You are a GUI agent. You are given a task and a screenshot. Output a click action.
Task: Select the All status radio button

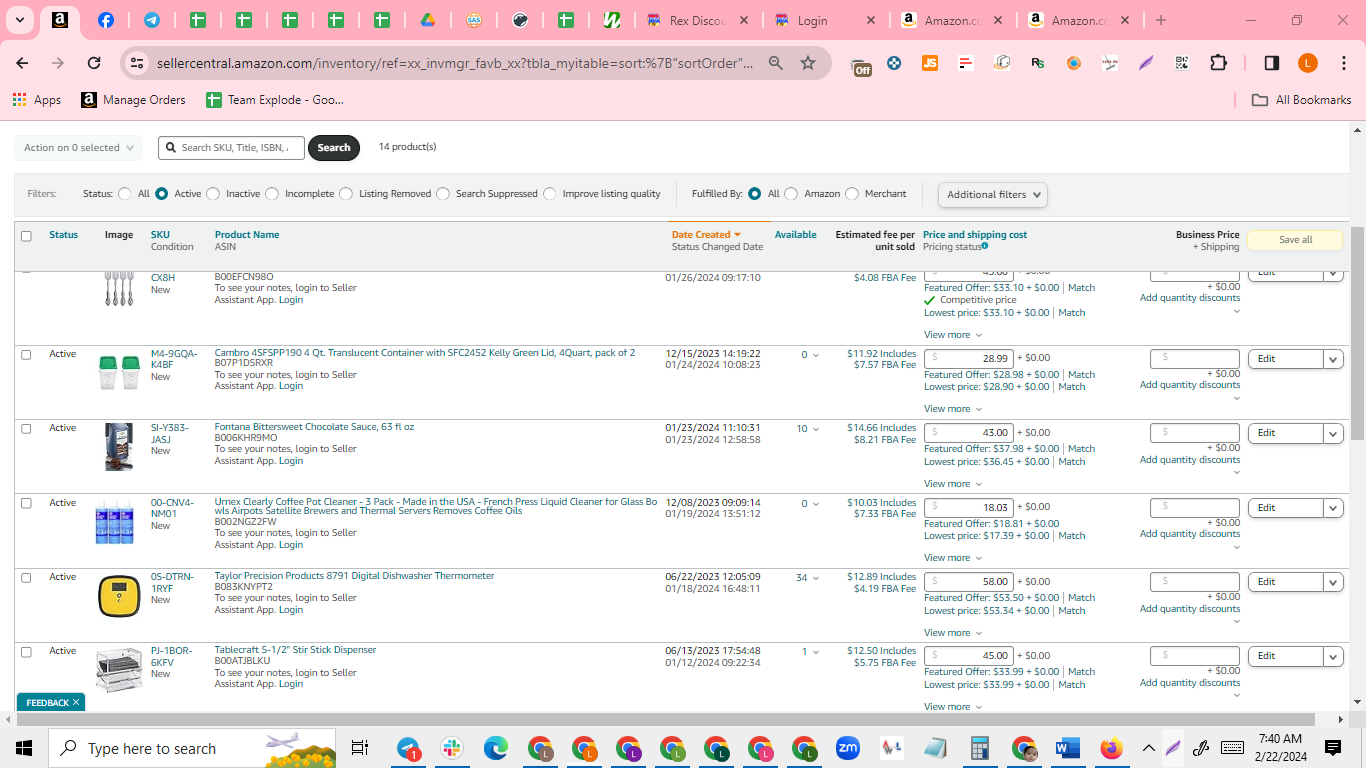125,194
